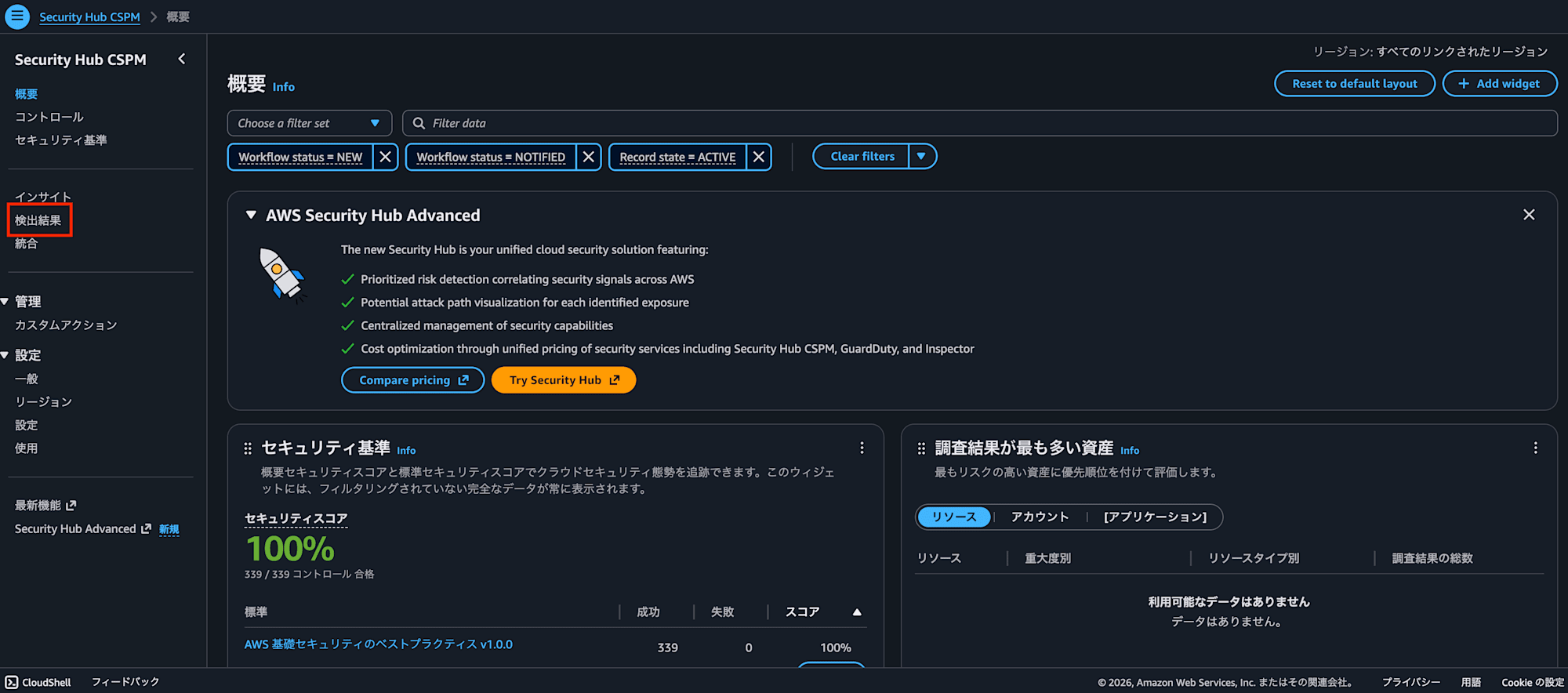
Task: Click Cookie の設定 in the footer
Action: (x=1533, y=683)
